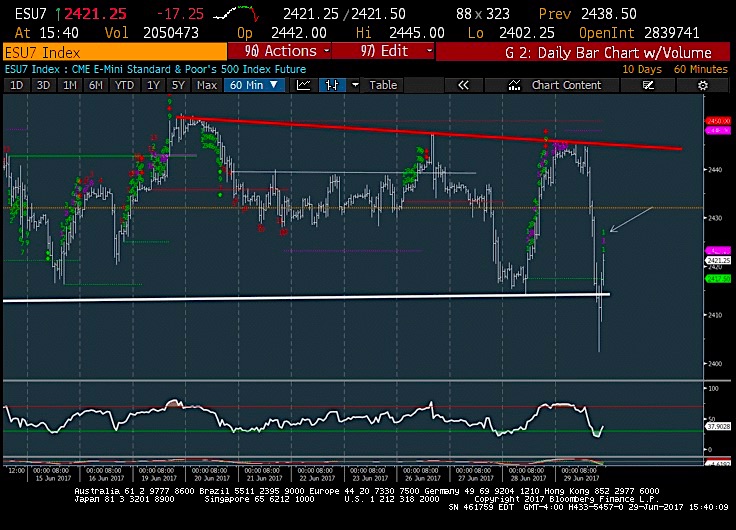Image resolution: width=736 pixels, height=530 pixels.
Task: Select the bar chart style icon
Action: 332,85
